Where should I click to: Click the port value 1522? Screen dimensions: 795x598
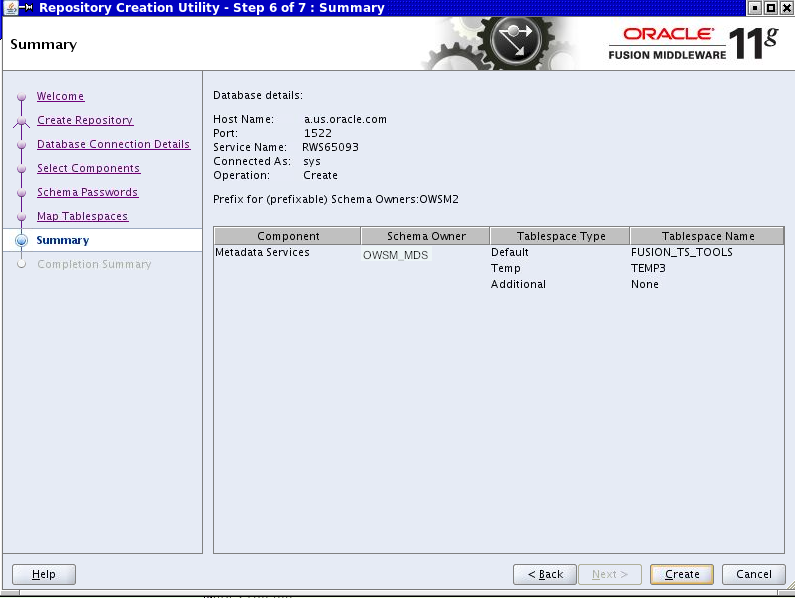[x=317, y=133]
